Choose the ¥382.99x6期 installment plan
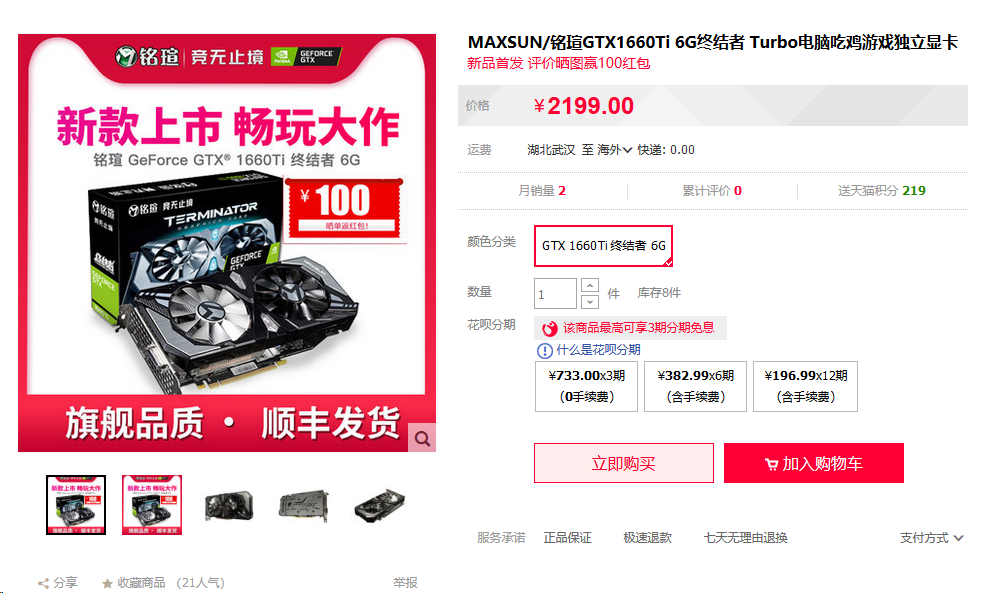The height and width of the screenshot is (593, 982). (695, 386)
